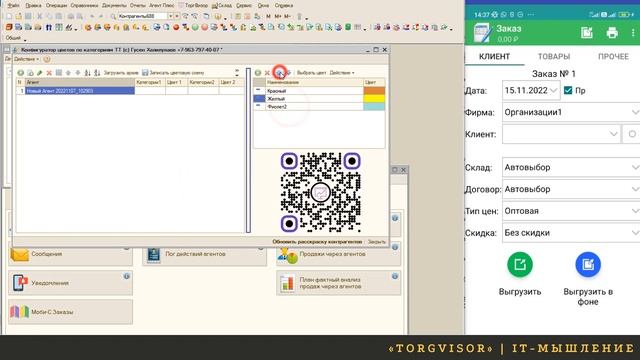Tap the blue Выгрузить в фоне button
The height and width of the screenshot is (360, 640).
tap(588, 264)
